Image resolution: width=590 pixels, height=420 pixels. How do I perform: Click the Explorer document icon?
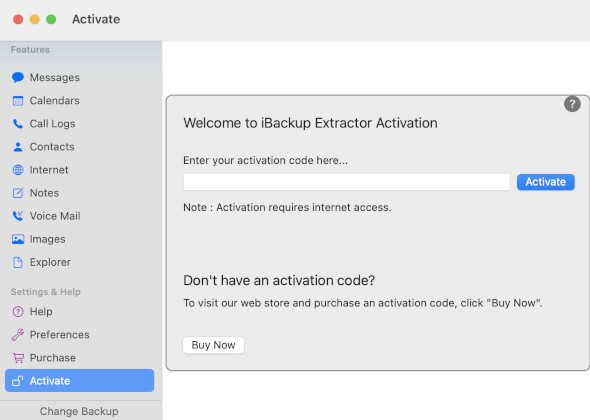click(x=18, y=262)
